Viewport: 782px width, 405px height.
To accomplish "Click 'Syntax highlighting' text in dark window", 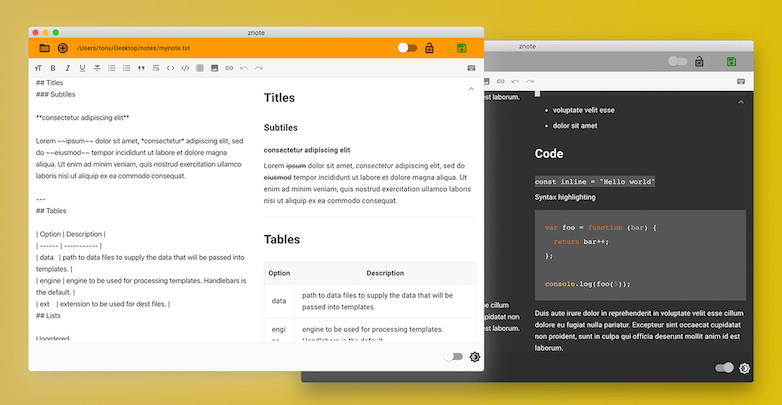I will (565, 198).
